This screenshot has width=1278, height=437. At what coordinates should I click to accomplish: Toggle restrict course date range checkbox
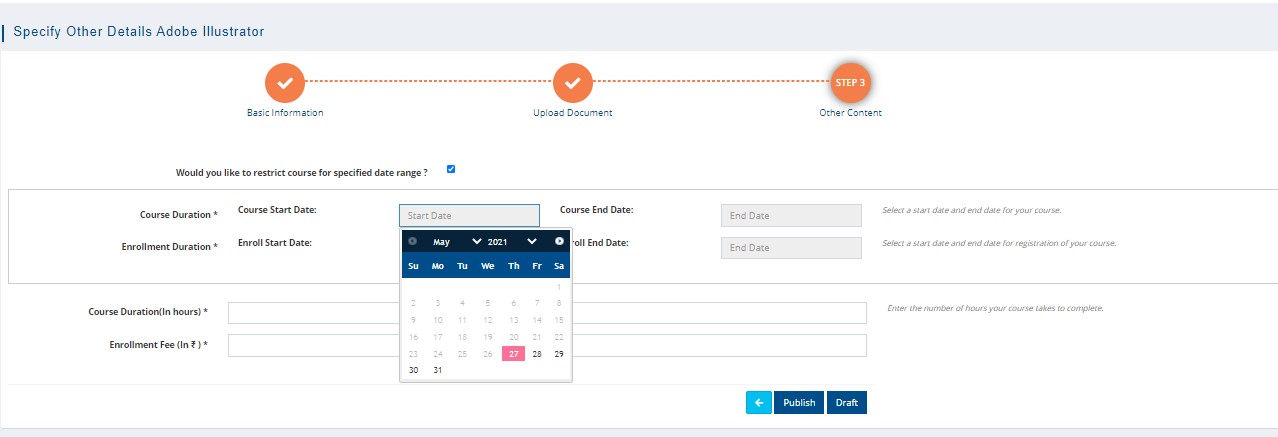tap(451, 169)
